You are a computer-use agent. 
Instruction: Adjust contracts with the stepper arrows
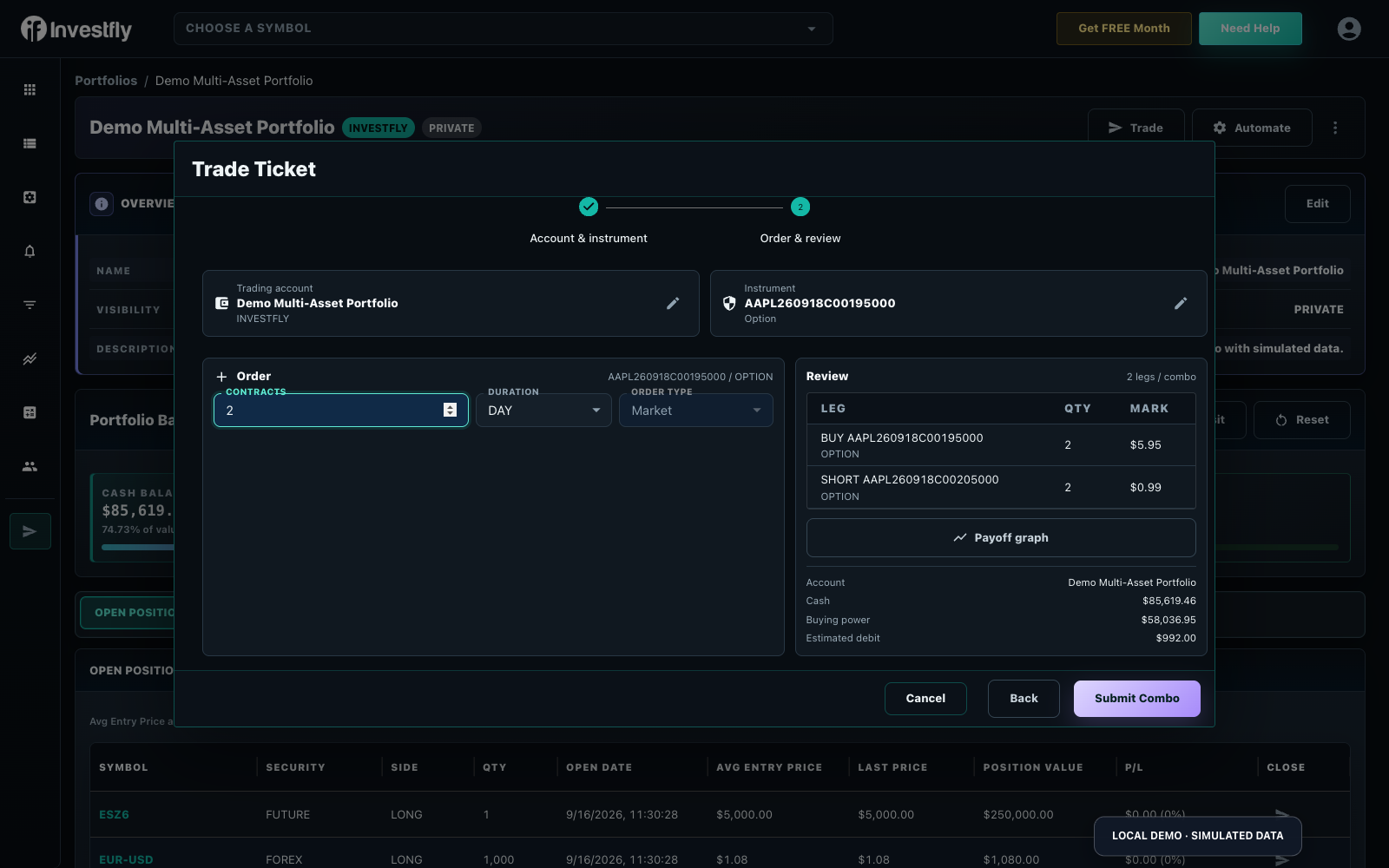pos(450,410)
